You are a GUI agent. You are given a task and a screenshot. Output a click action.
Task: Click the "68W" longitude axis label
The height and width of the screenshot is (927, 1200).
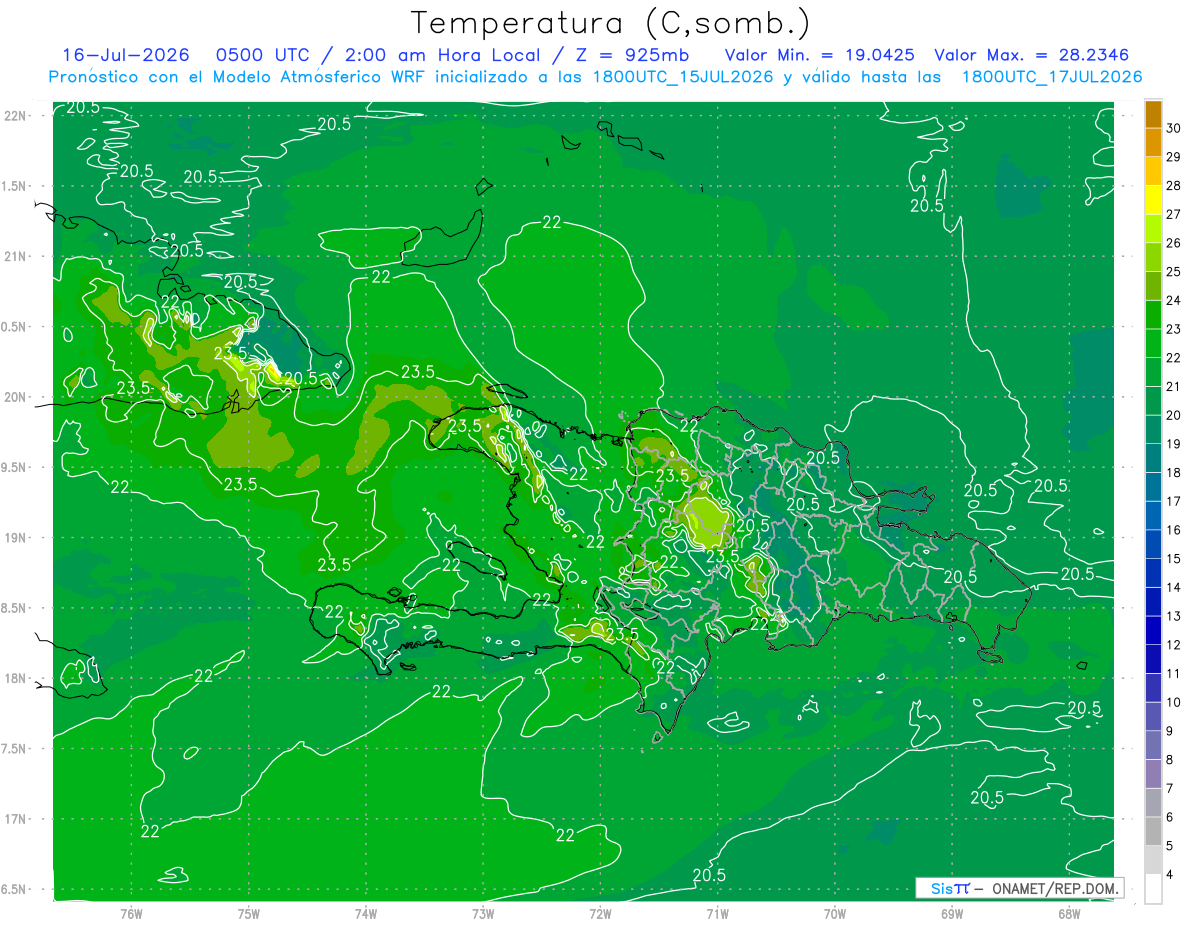1069,913
